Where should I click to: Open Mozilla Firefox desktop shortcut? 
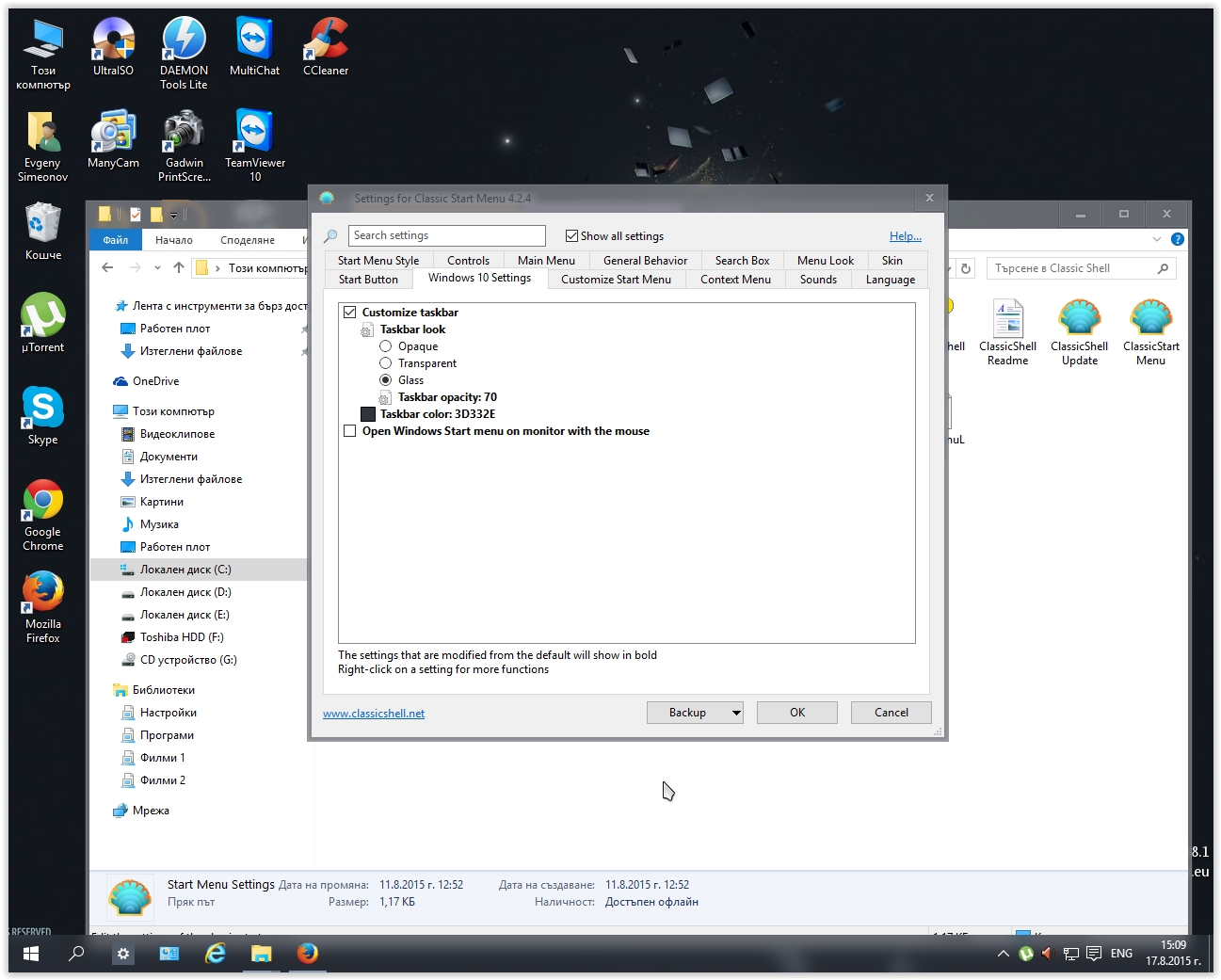tap(42, 606)
